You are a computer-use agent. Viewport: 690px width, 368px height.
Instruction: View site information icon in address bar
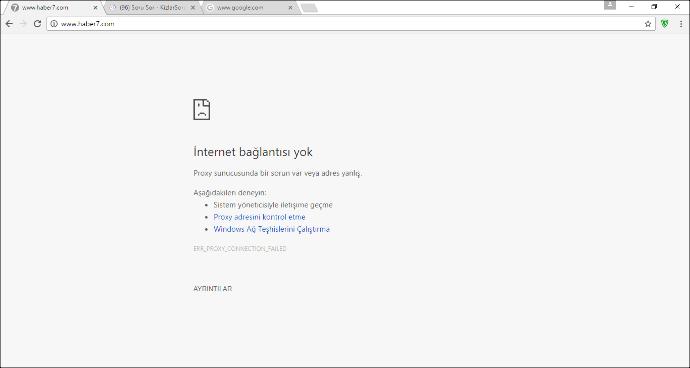(54, 24)
